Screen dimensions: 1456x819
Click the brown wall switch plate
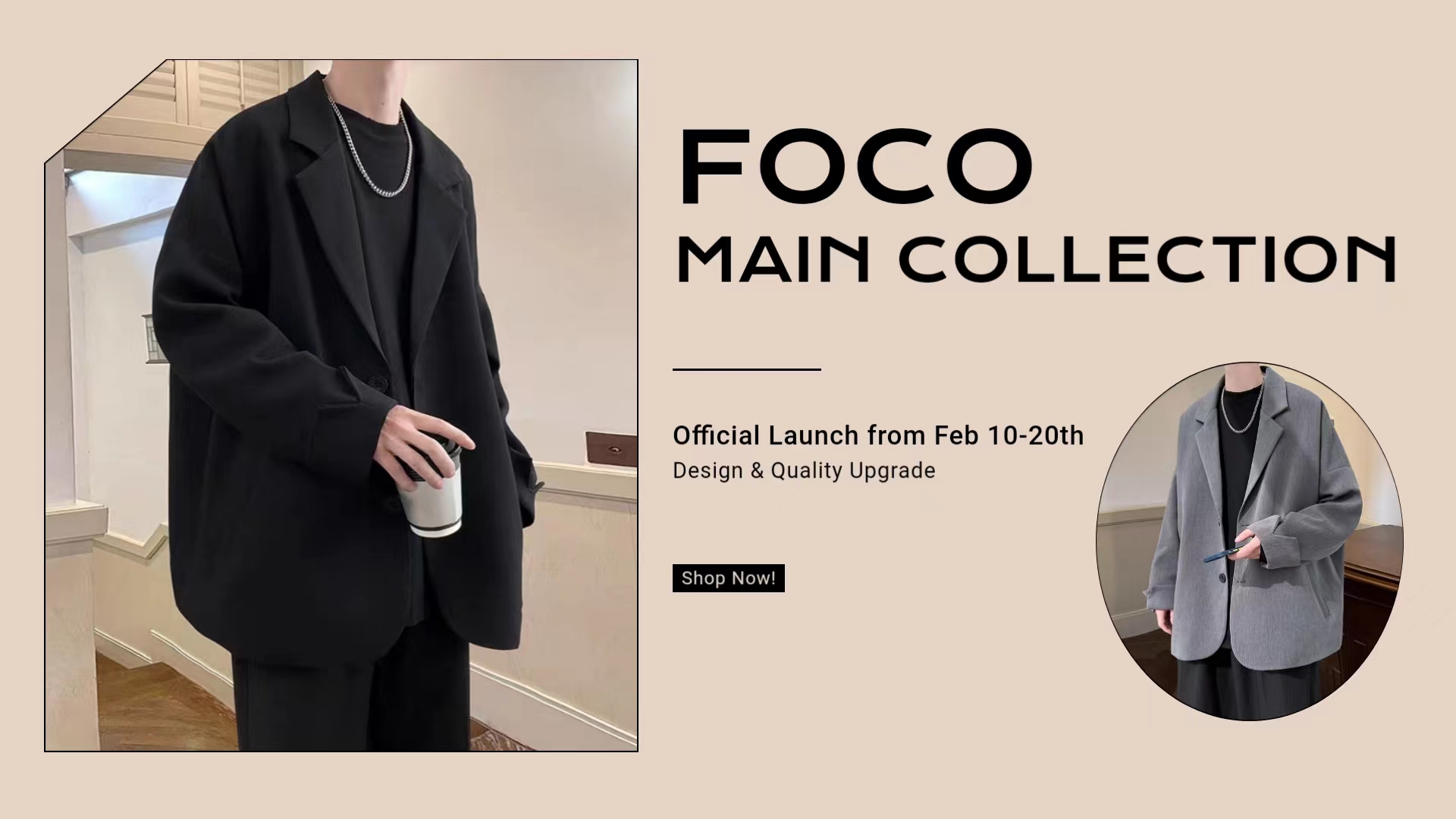[x=610, y=447]
